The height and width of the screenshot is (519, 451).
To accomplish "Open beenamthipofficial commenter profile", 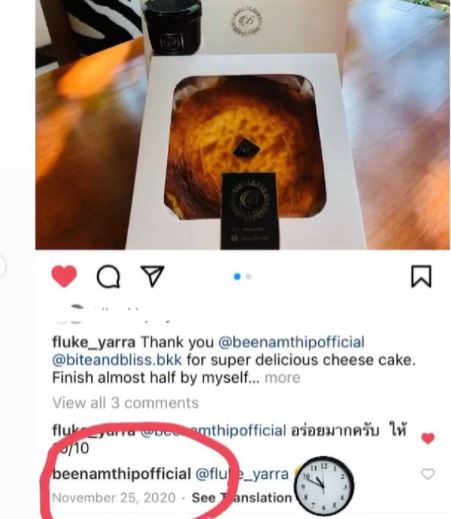I will pos(122,474).
